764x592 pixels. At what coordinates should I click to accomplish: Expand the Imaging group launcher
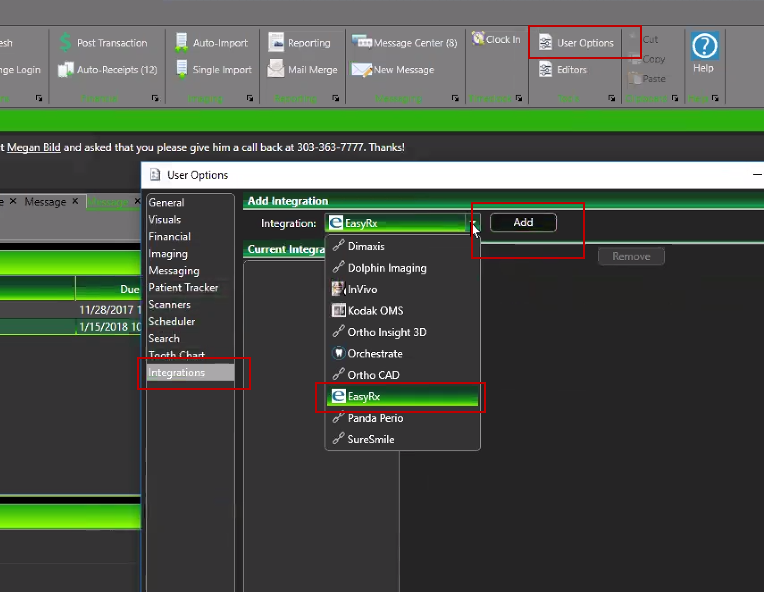point(249,98)
